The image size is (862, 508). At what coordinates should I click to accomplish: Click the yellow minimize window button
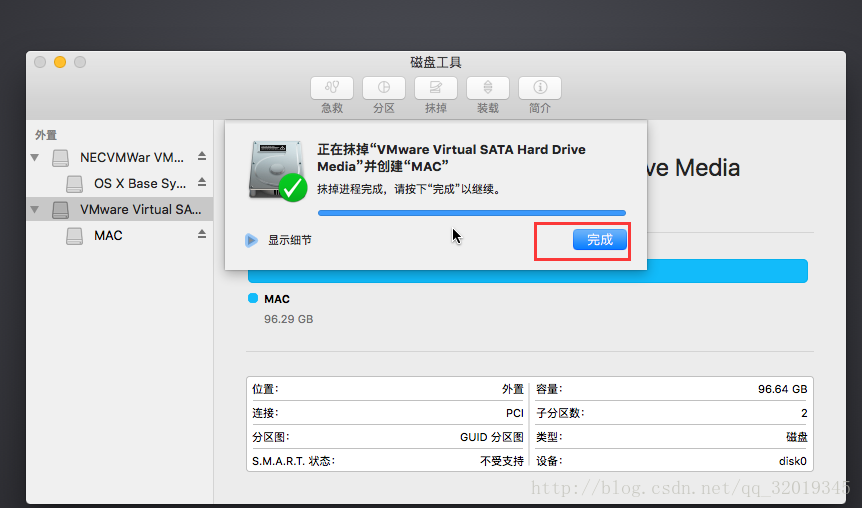pos(60,62)
